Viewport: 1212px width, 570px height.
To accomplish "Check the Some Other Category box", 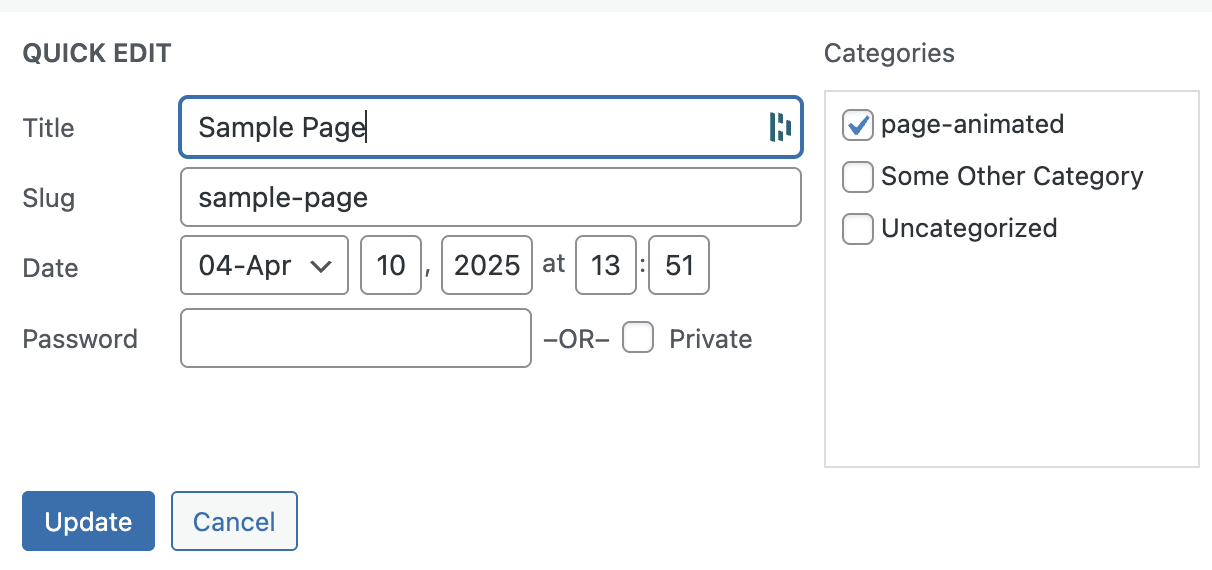I will (858, 177).
